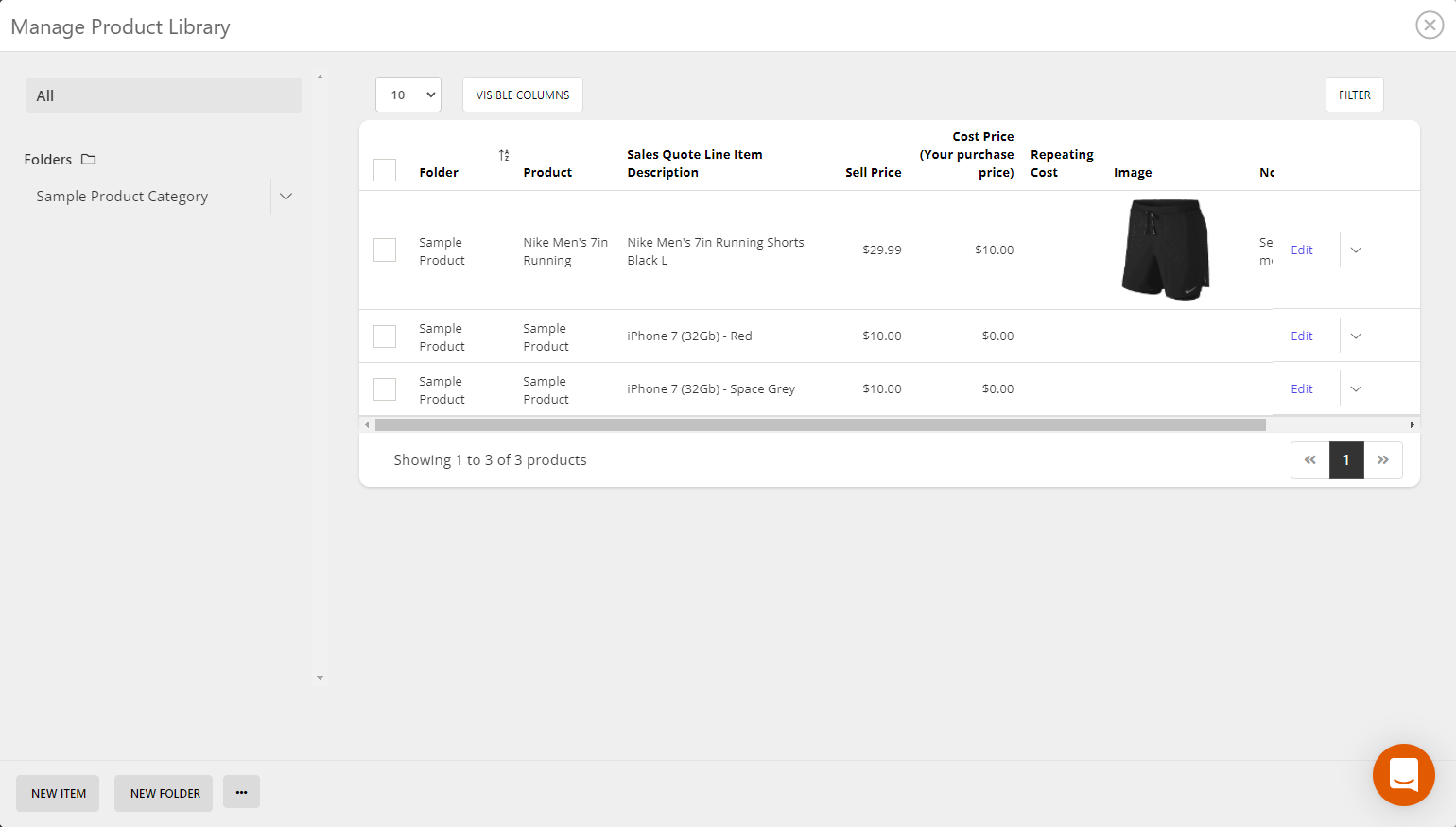Edit the iPhone 7 Space Grey product

pos(1302,388)
